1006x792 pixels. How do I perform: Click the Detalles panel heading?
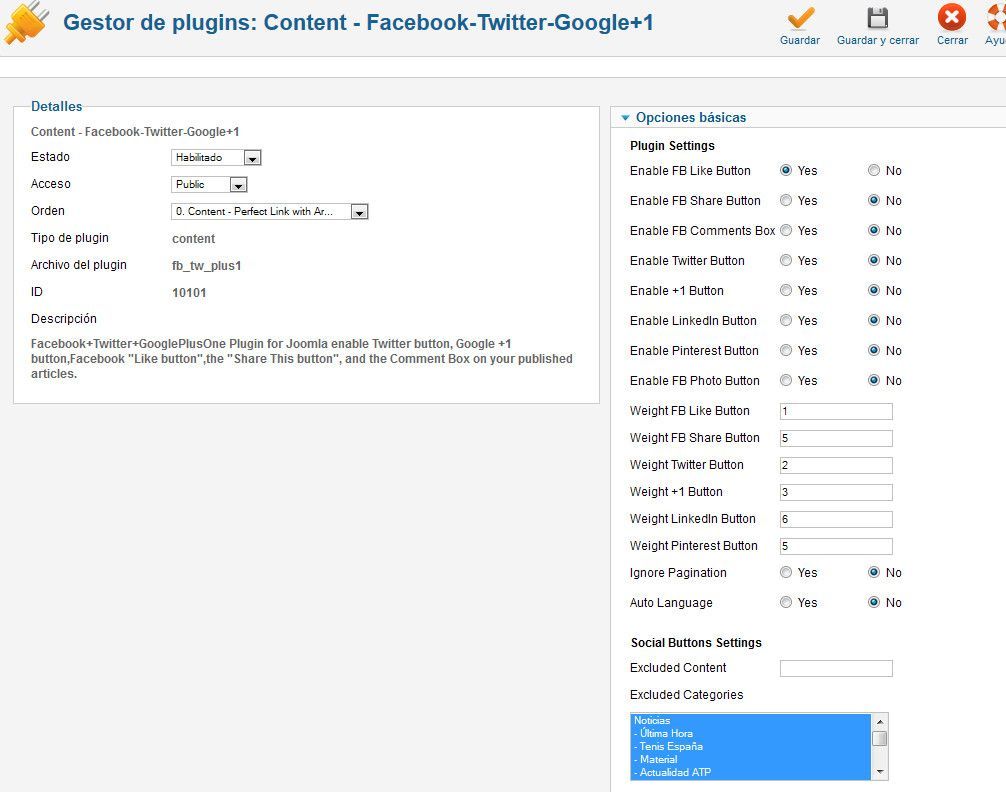(x=56, y=107)
